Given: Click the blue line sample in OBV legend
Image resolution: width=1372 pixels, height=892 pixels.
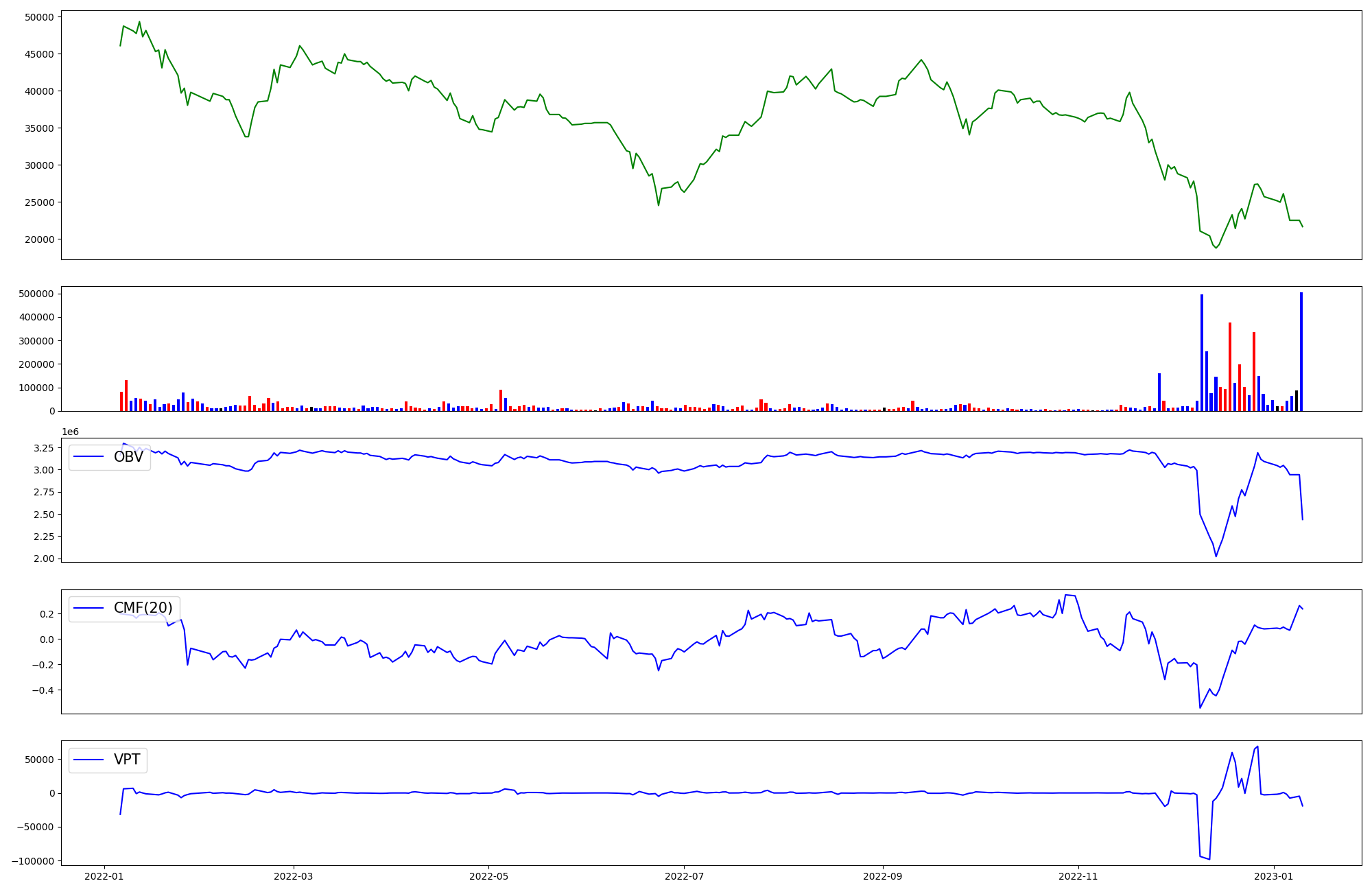Looking at the screenshot, I should point(88,457).
